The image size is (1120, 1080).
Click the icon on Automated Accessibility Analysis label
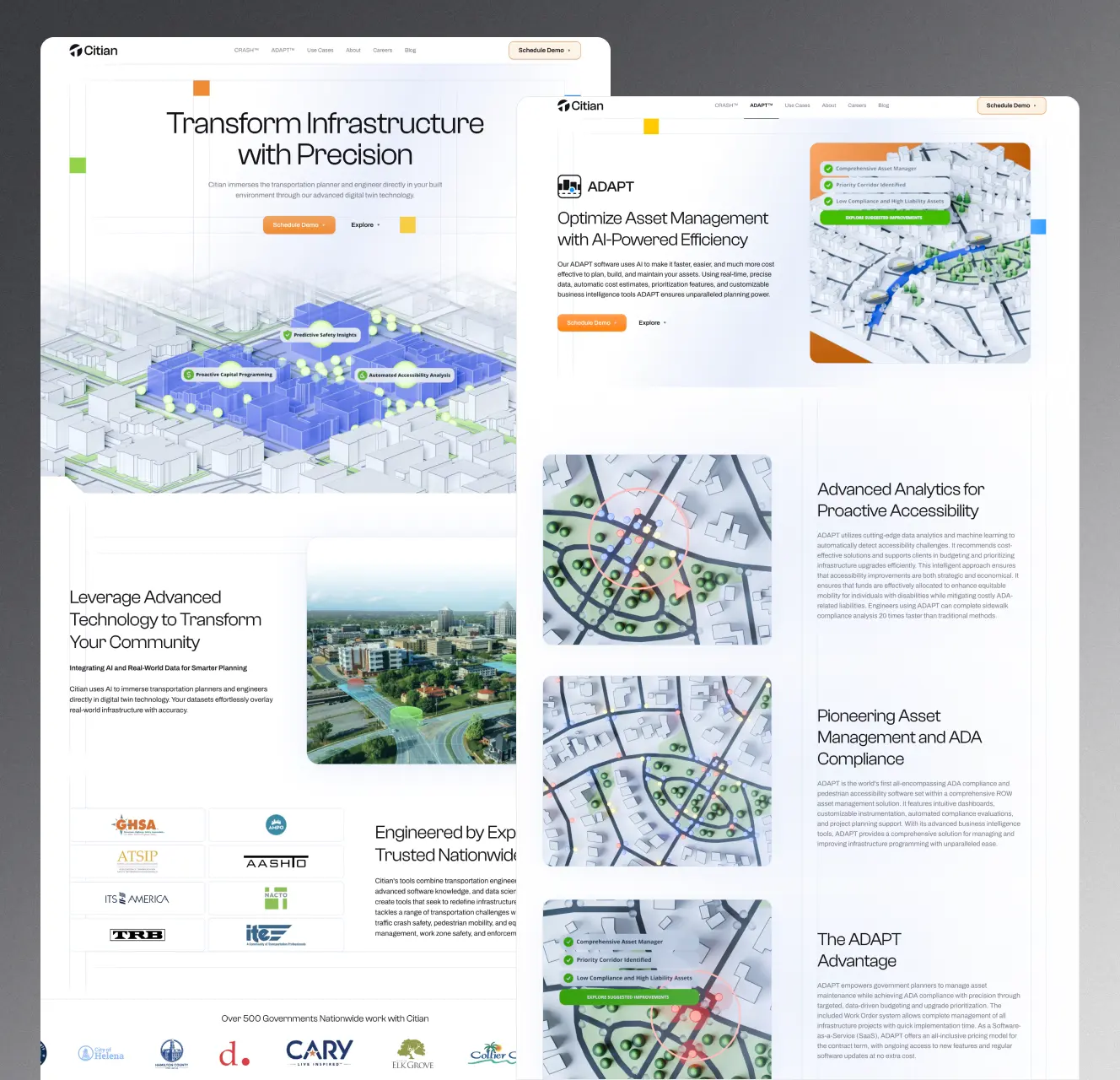point(362,375)
